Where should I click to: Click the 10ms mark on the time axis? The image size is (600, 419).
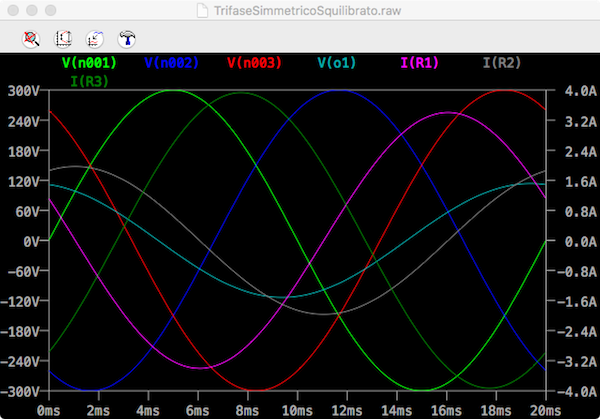[296, 409]
